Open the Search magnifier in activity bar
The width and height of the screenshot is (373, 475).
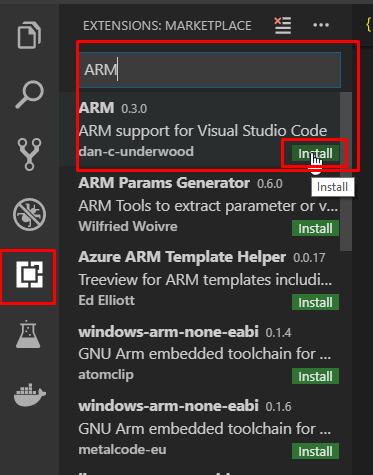(29, 94)
